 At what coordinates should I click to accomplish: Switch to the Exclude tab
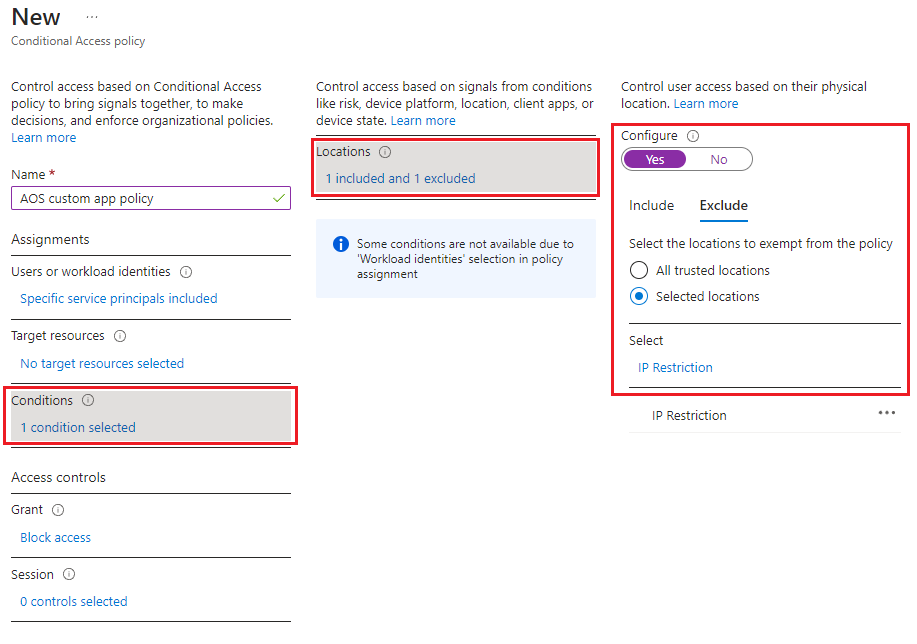click(x=723, y=205)
